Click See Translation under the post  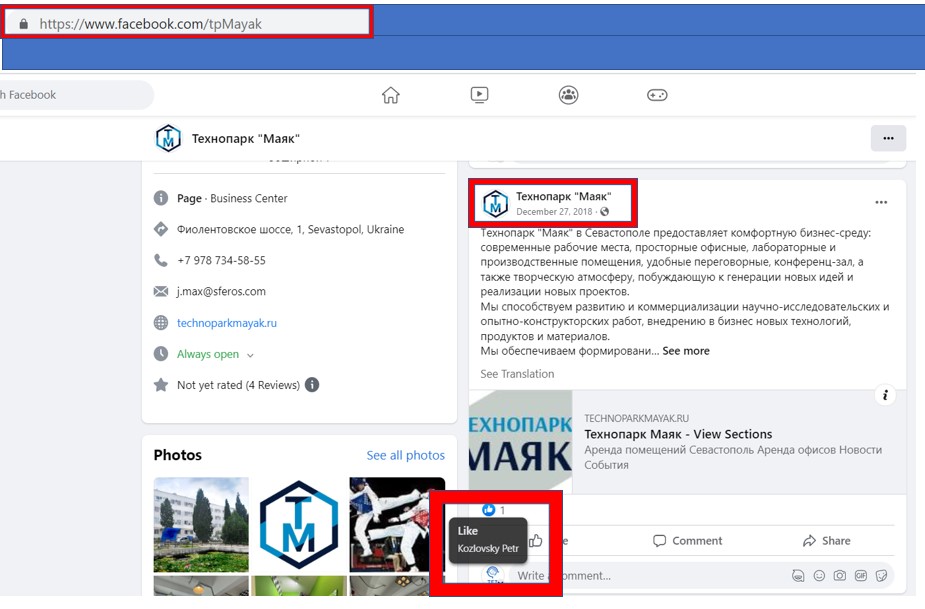517,374
